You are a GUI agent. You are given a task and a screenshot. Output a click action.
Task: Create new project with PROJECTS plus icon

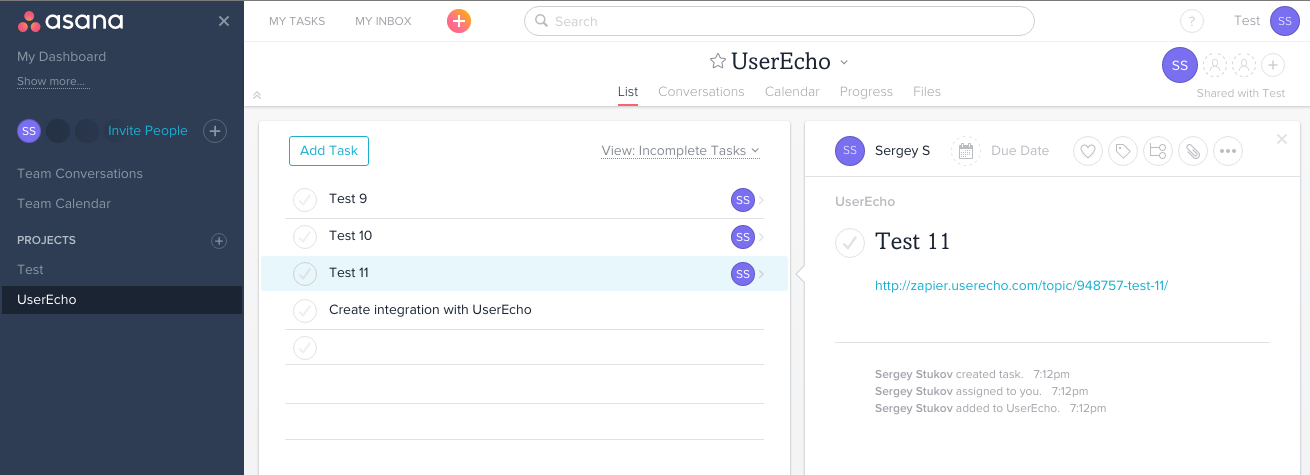click(219, 240)
